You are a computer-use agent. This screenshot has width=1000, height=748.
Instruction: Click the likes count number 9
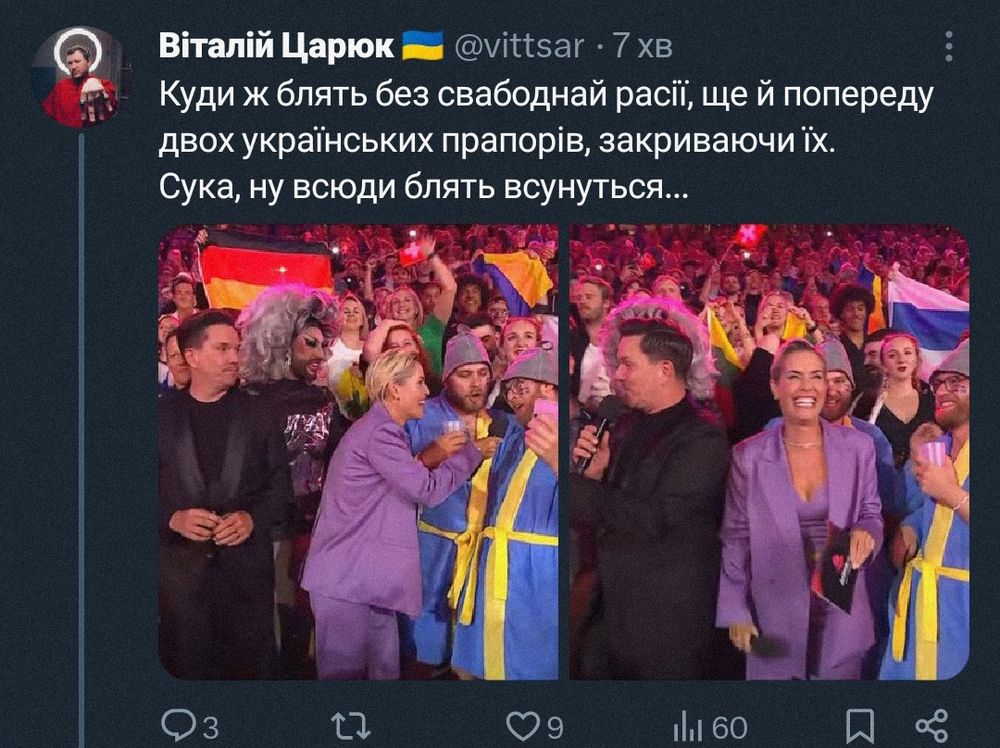click(555, 727)
